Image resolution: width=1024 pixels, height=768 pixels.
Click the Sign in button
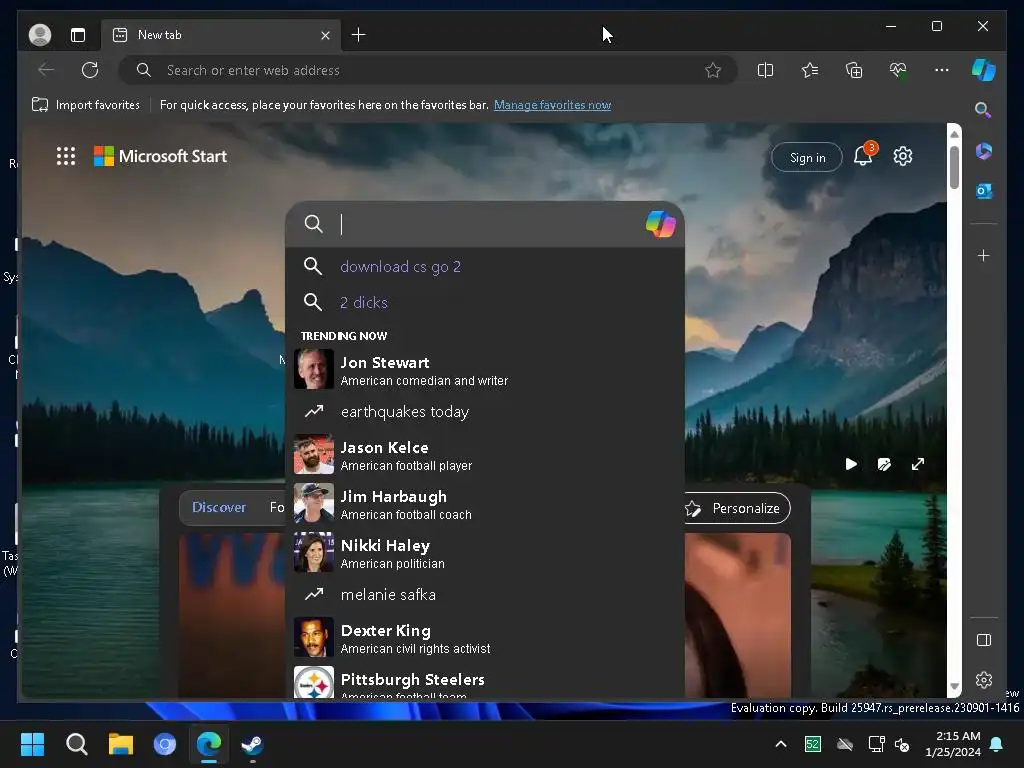(807, 157)
